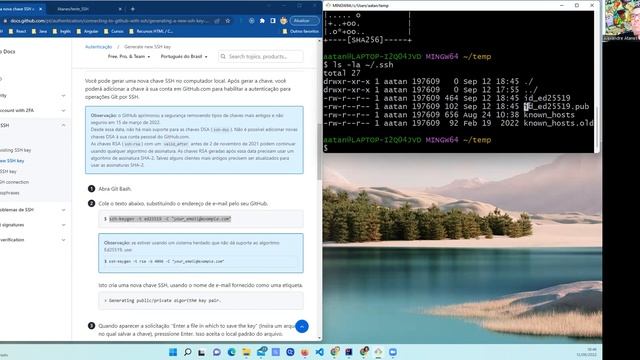Open the Git Bash diamond icon in taskbar
This screenshot has width=640, height=360.
coord(378,352)
